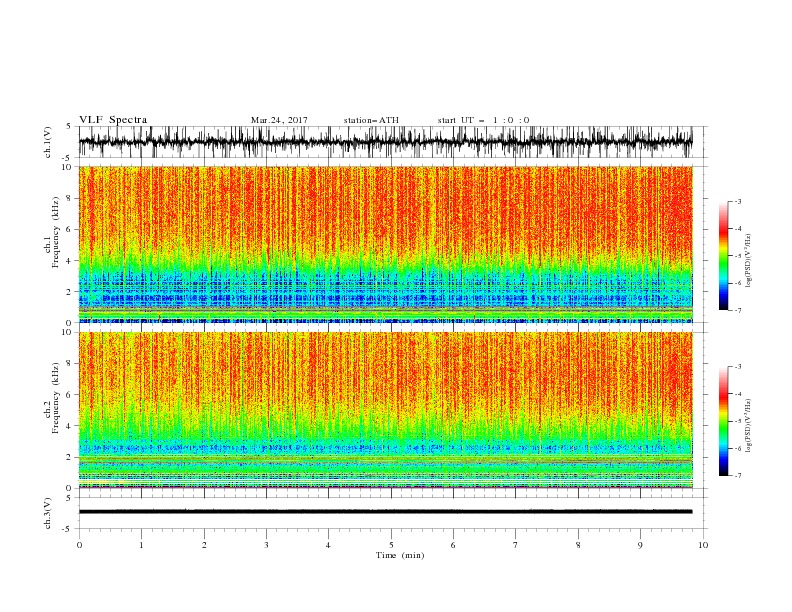Screen dimensions: 792x612
Task: Click the ch.1 voltage waveform trace
Action: pos(385,142)
